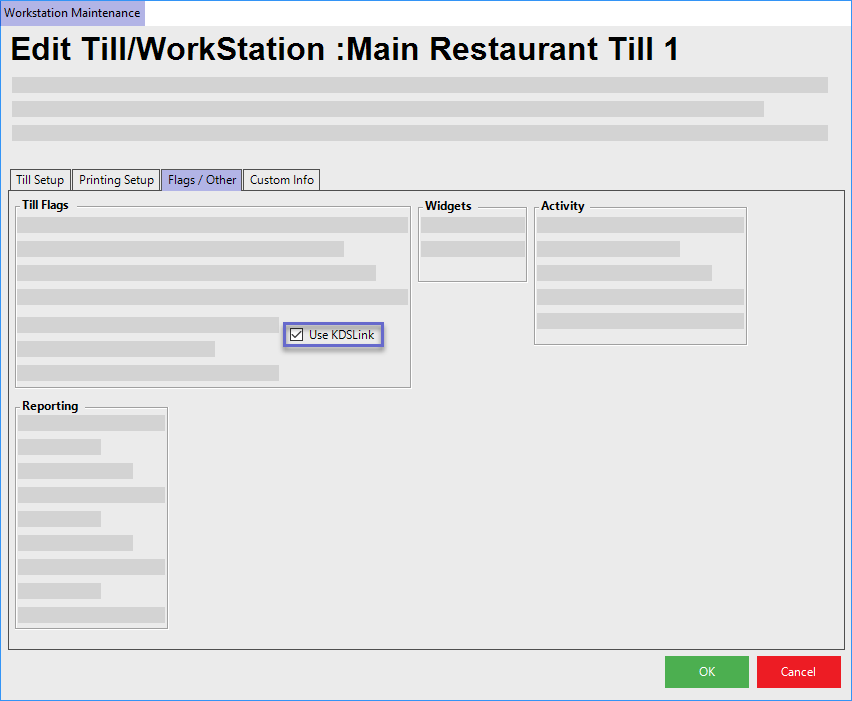Click the Edit Till/WorkStation page heading
Image resolution: width=852 pixels, height=701 pixels.
(x=344, y=50)
